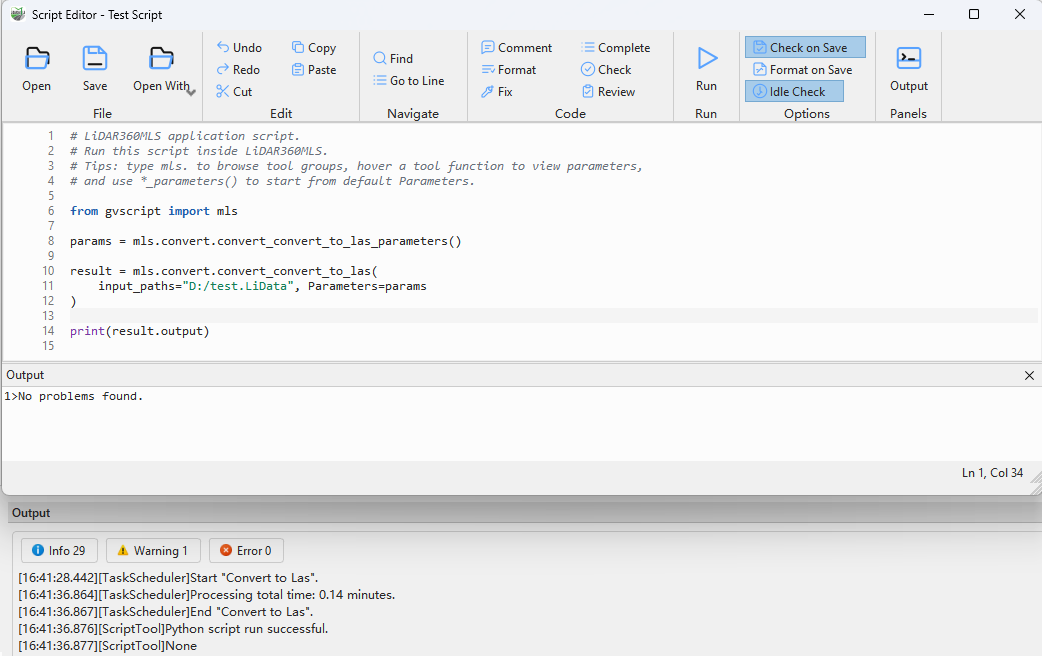The height and width of the screenshot is (656, 1042).
Task: Expand the Open With dropdown arrow
Action: (191, 92)
